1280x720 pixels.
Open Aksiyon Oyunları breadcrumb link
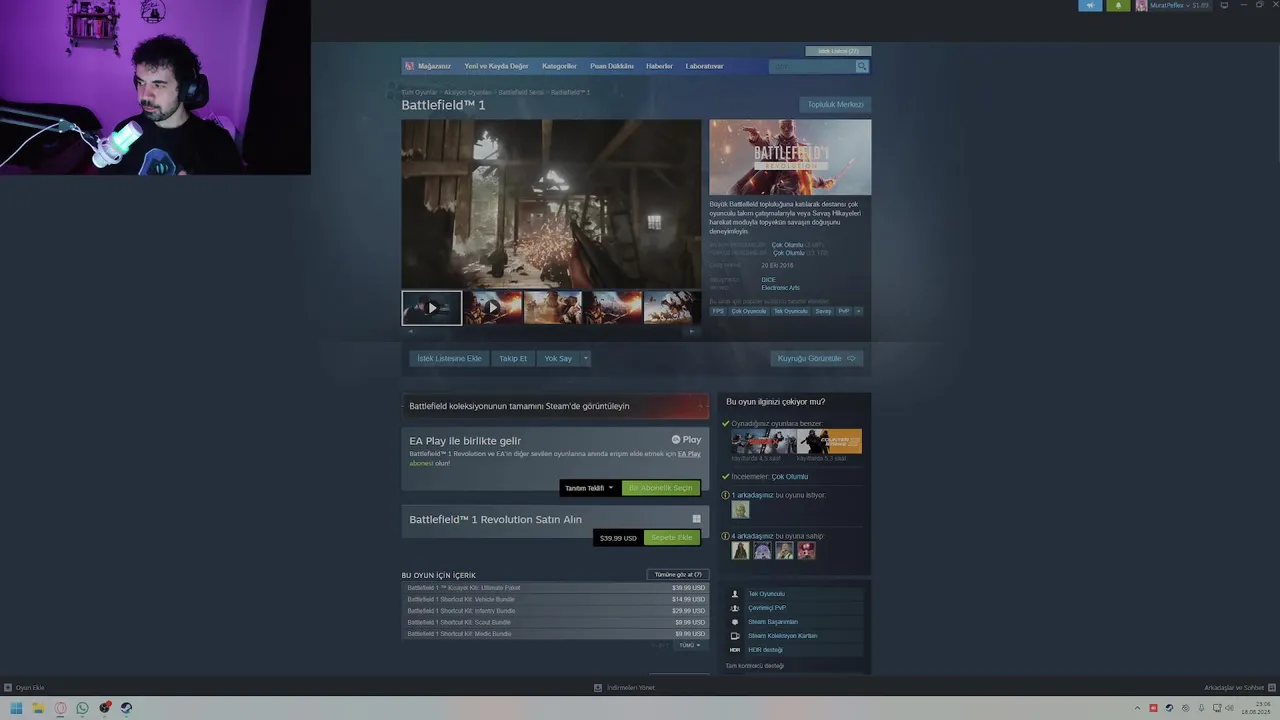[468, 92]
